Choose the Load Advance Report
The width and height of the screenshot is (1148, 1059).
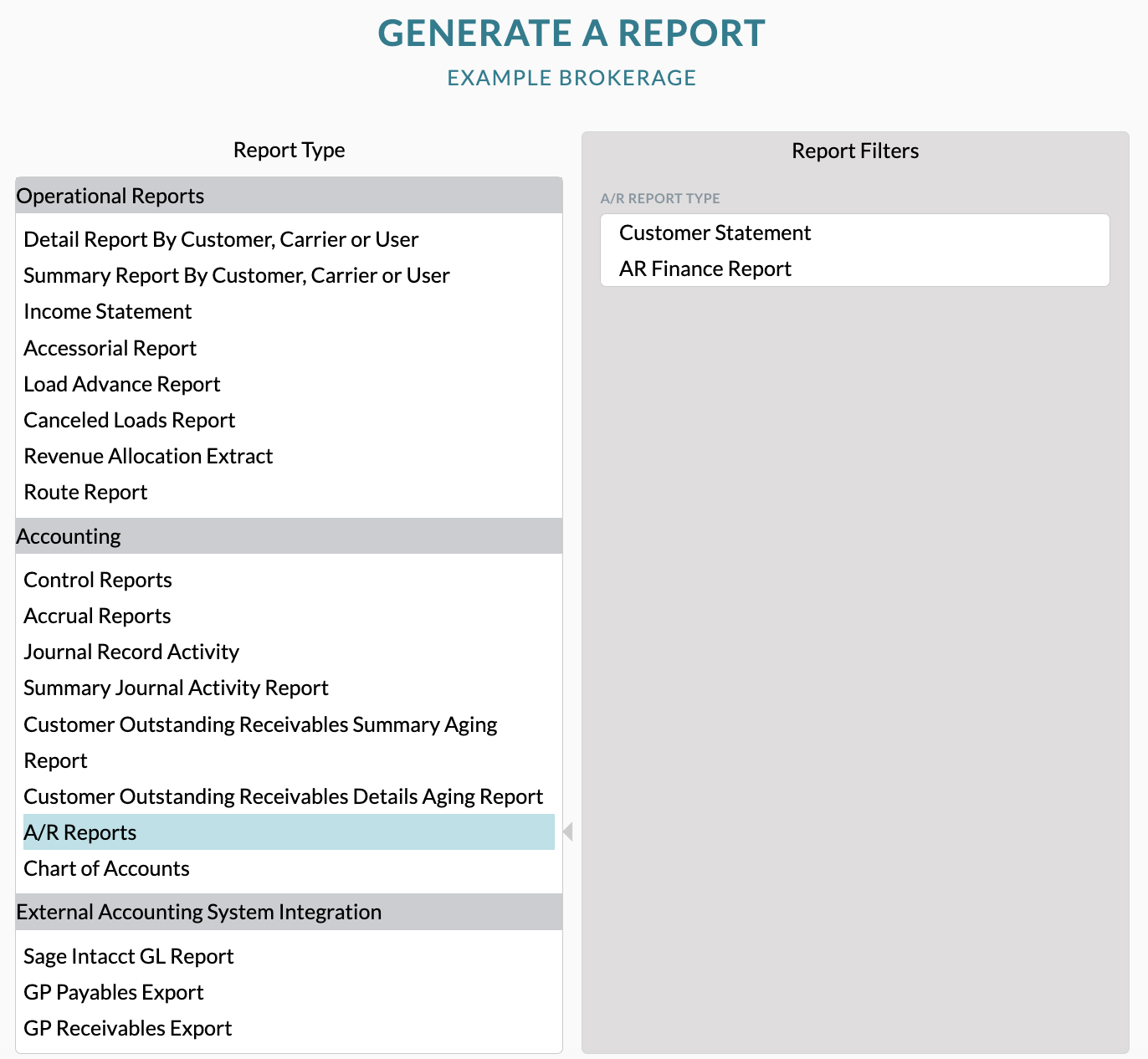click(121, 384)
